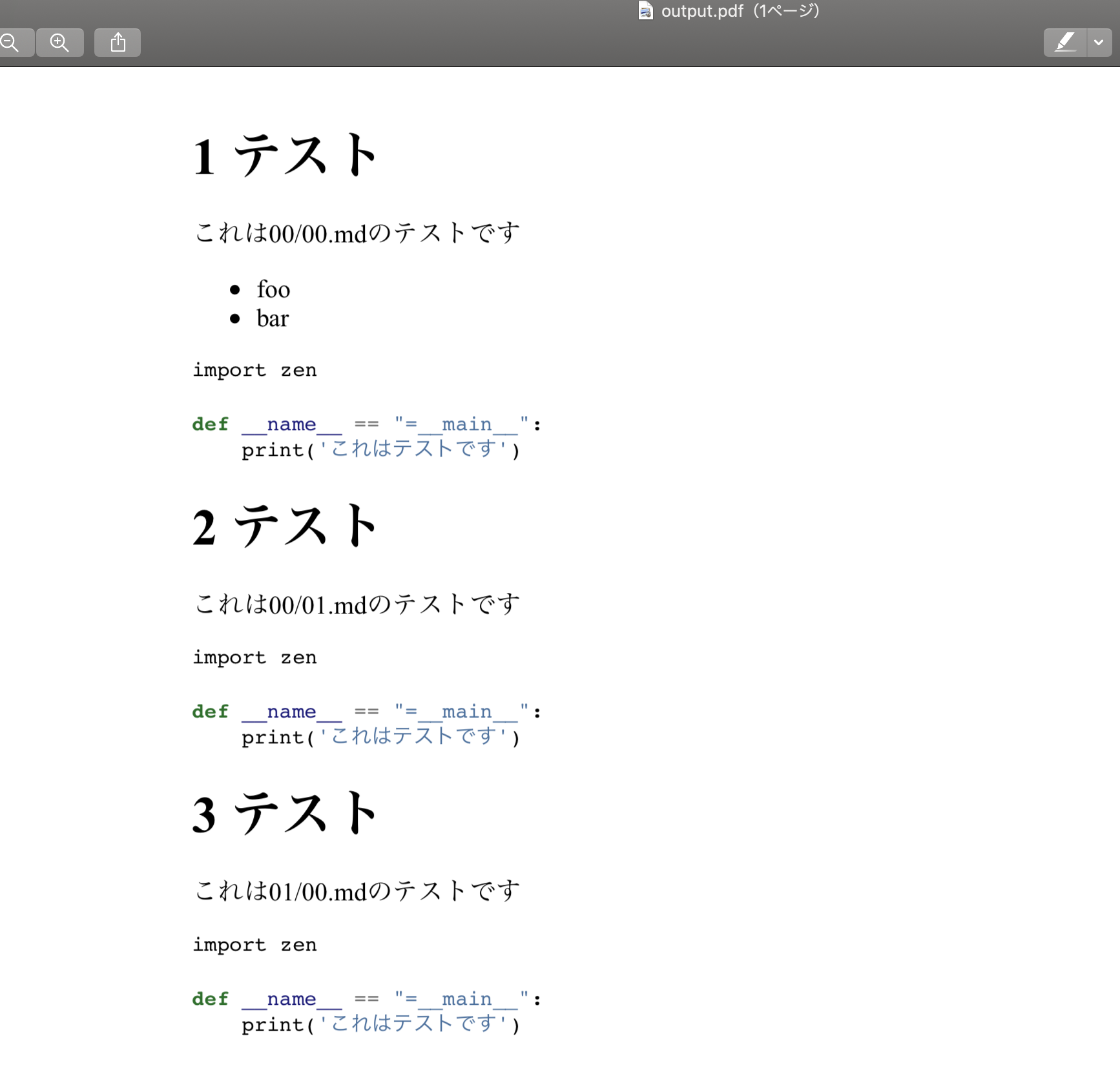Click "import zen" under section 1
The image size is (1120, 1072).
tap(255, 370)
